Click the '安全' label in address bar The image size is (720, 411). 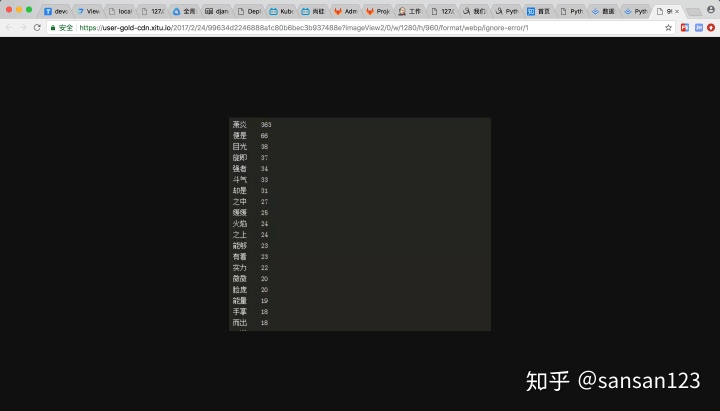coord(66,28)
